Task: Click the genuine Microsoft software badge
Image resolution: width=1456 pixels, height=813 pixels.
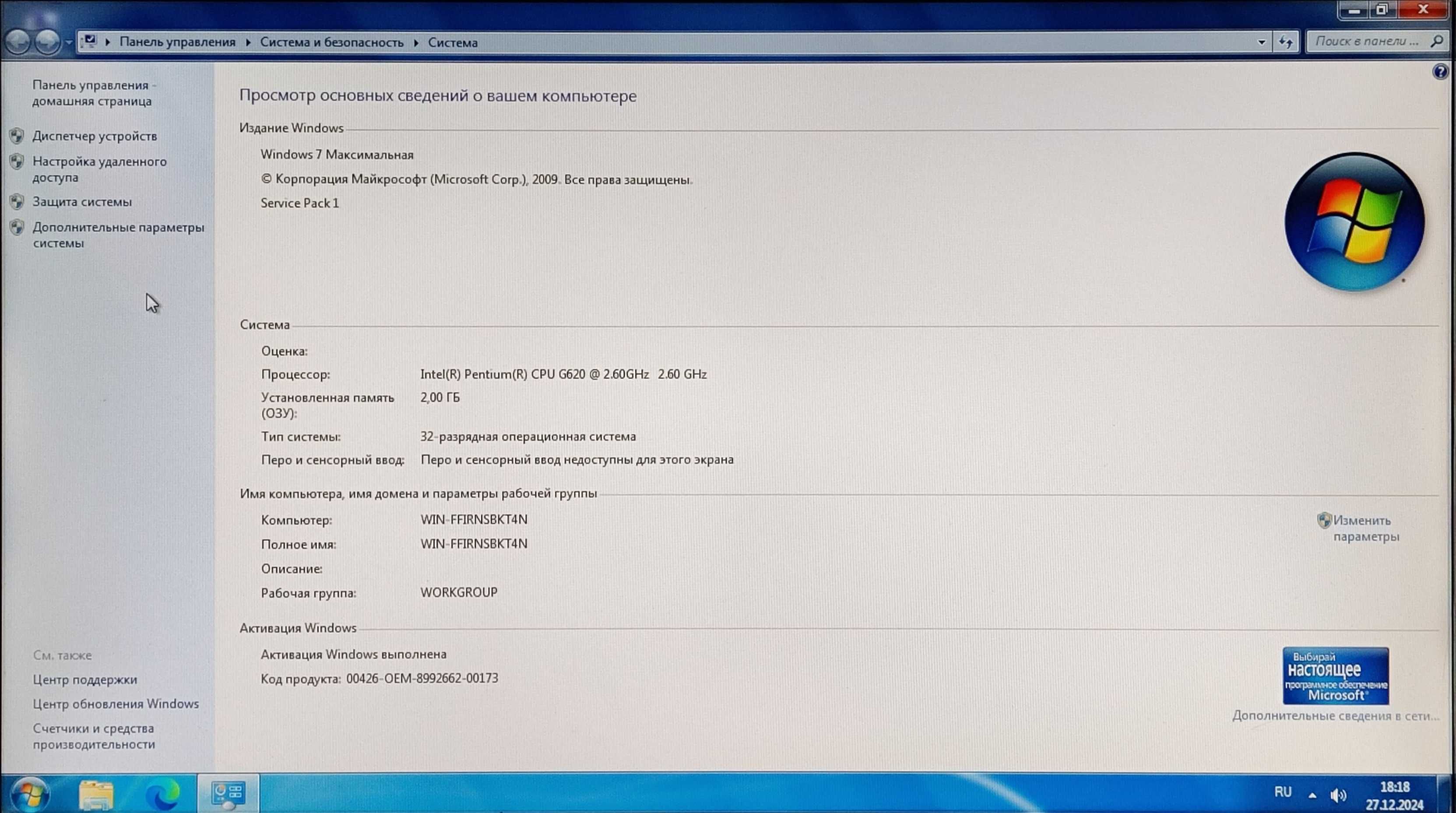Action: click(x=1336, y=676)
